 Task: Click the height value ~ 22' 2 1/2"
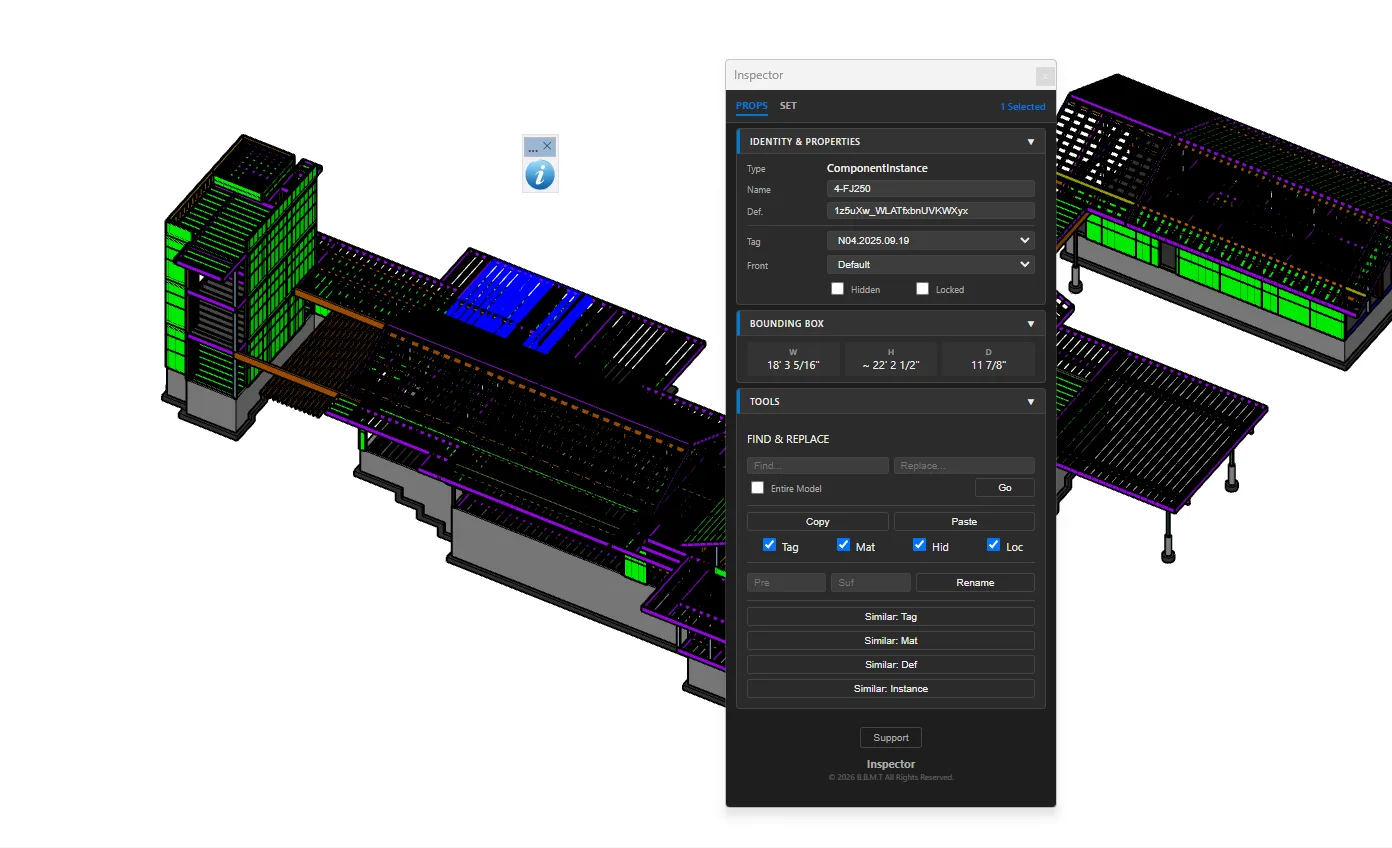pyautogui.click(x=891, y=366)
